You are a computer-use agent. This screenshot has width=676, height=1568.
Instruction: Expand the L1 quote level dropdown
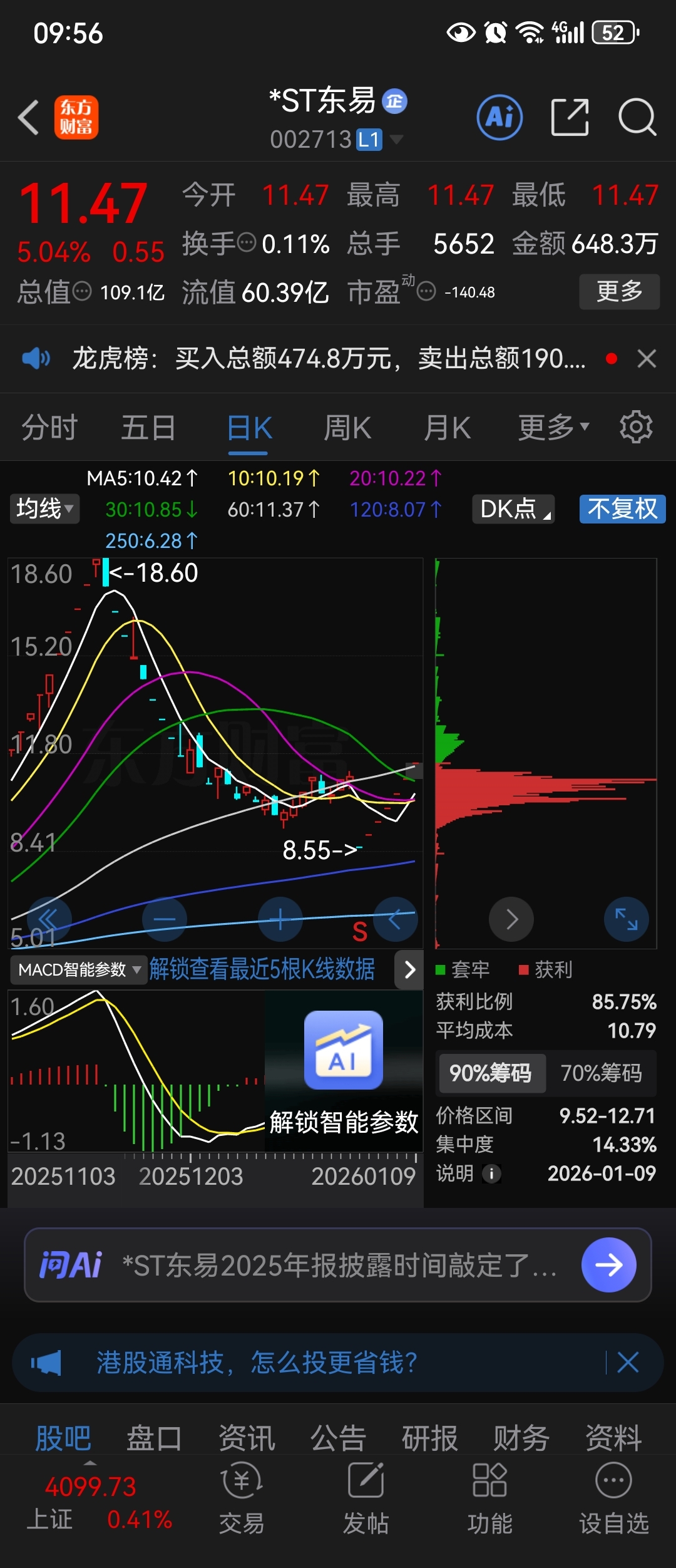click(379, 139)
